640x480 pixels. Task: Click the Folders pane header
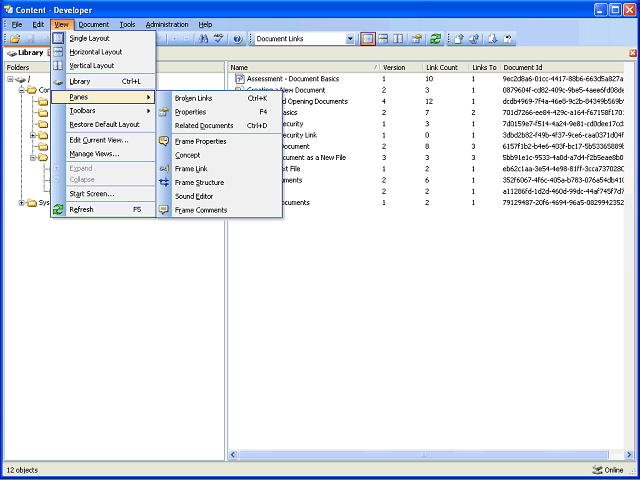(x=114, y=67)
